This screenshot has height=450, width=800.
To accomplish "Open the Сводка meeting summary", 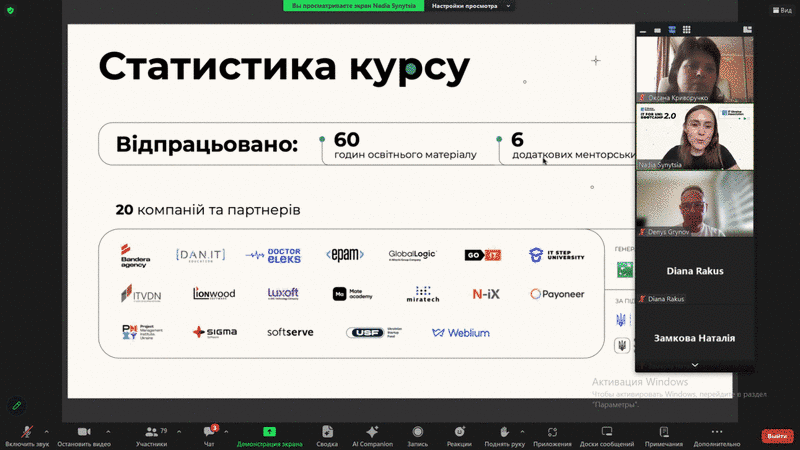I will 327,436.
